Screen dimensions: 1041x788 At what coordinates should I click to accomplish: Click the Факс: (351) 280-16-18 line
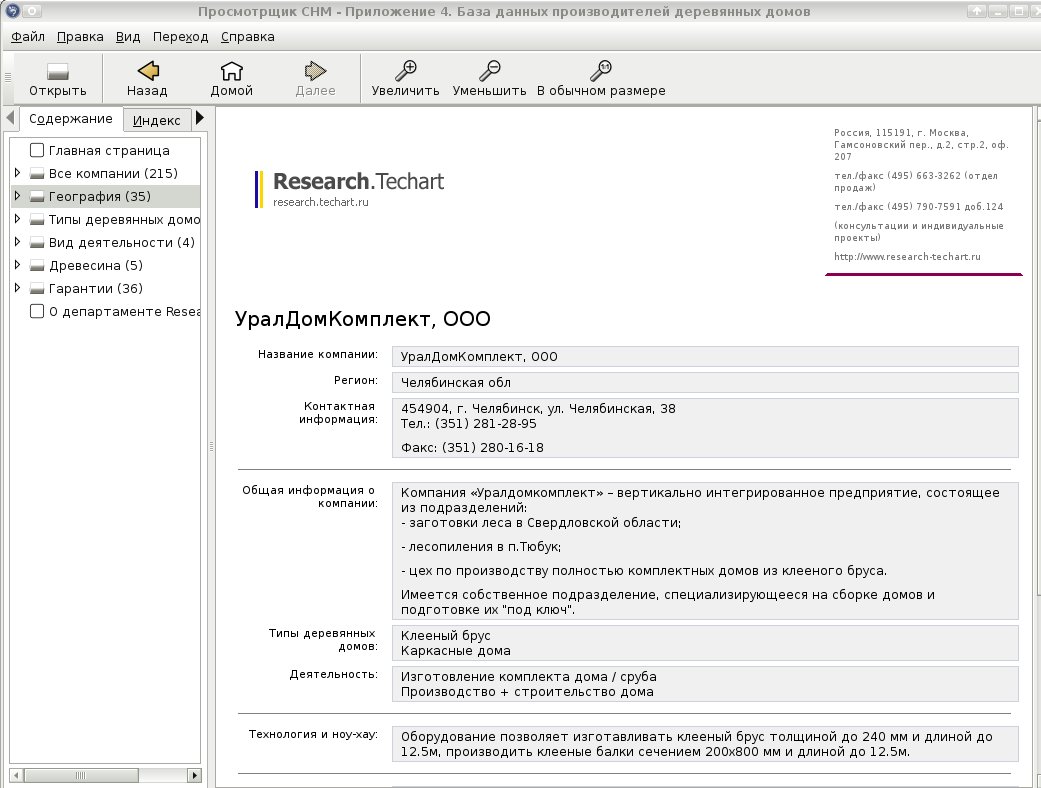(472, 447)
